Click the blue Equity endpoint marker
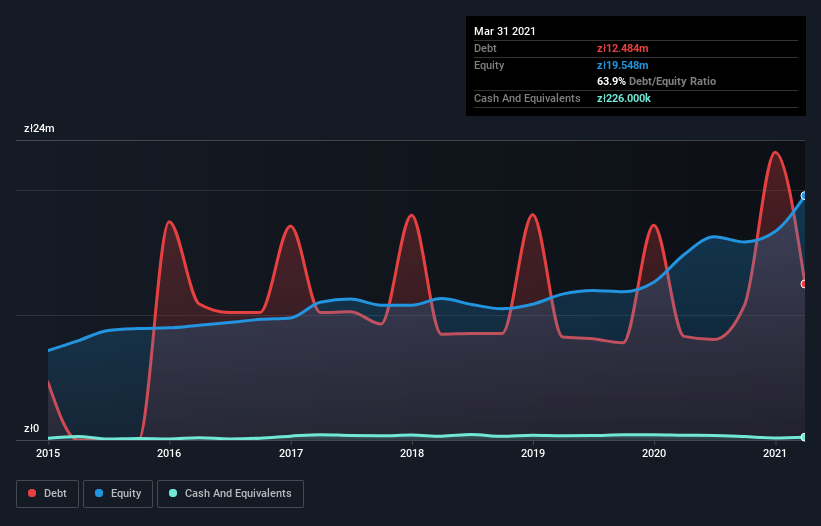 804,196
